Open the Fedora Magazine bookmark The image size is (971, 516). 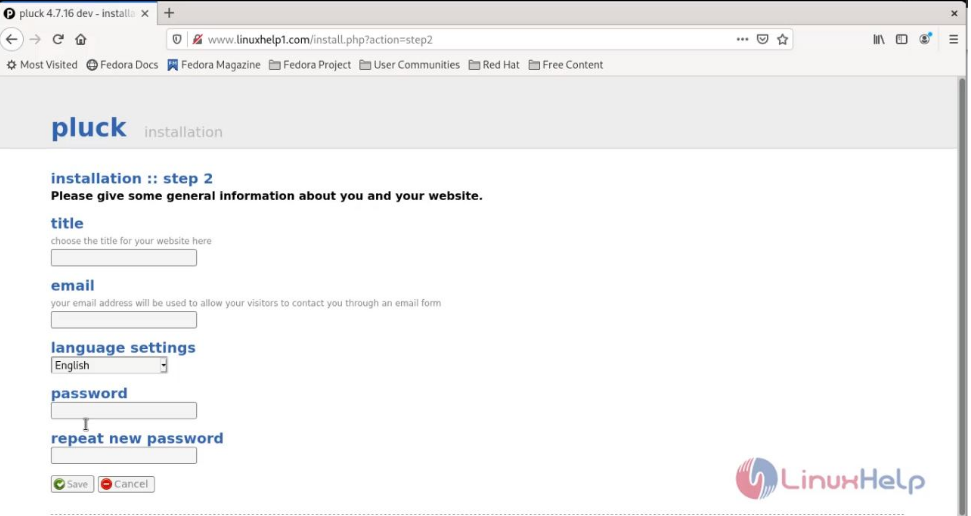pos(214,64)
